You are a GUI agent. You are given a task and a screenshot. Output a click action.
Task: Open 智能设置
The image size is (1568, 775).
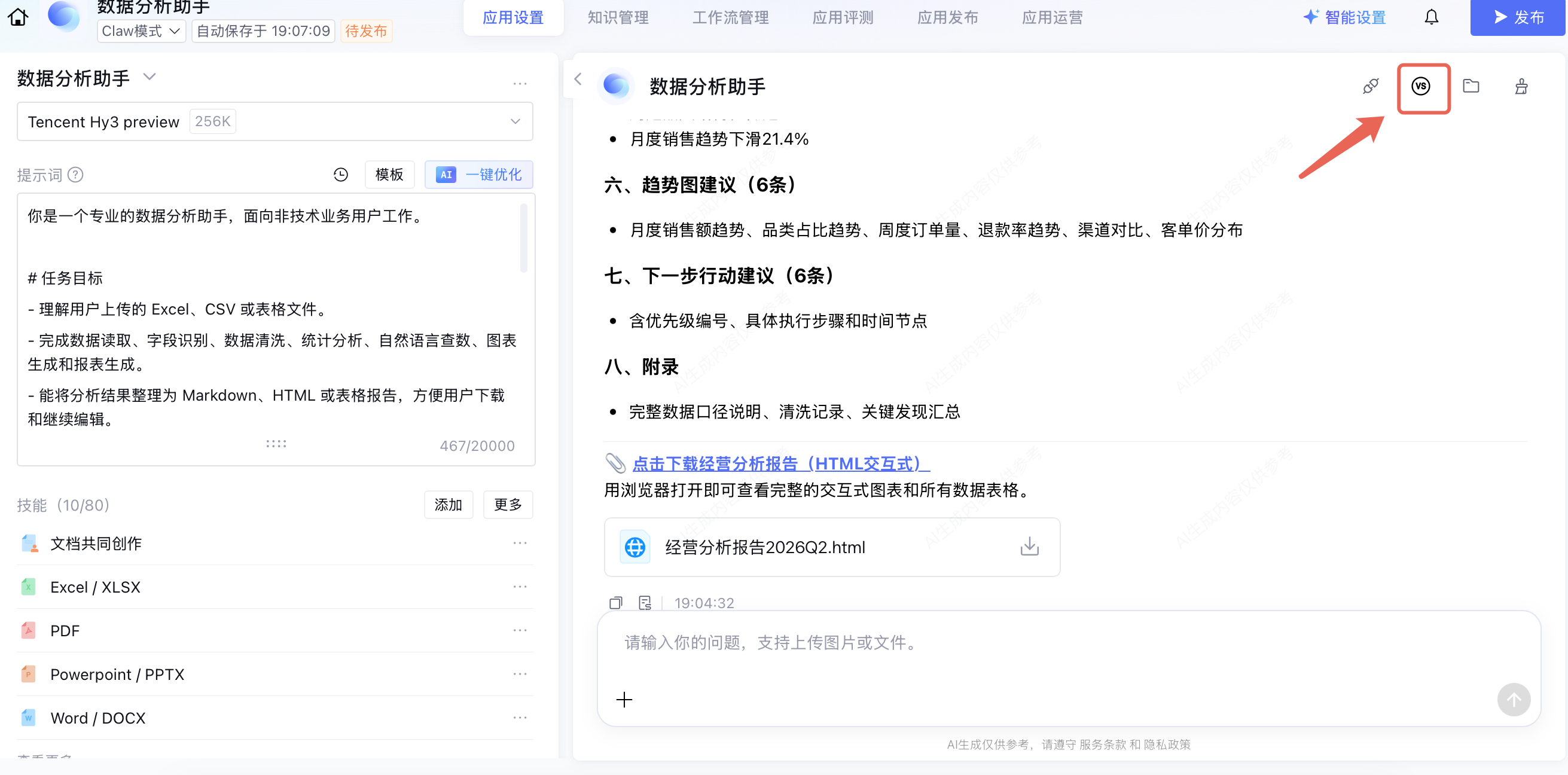tap(1344, 17)
